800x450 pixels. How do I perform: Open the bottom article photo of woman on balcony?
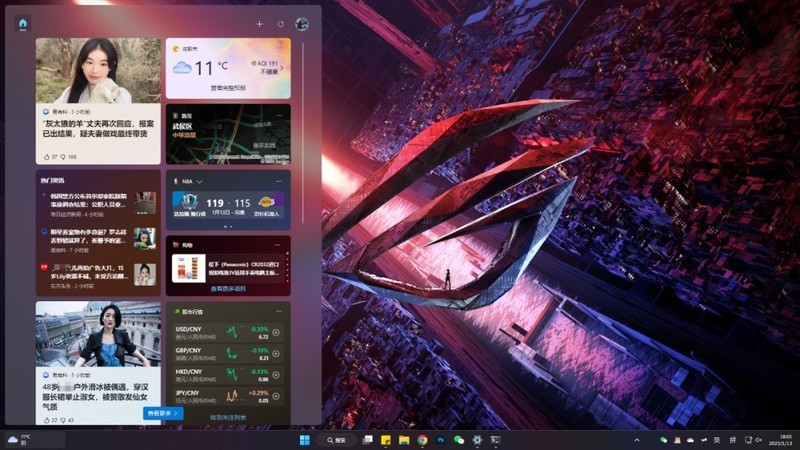pyautogui.click(x=98, y=334)
